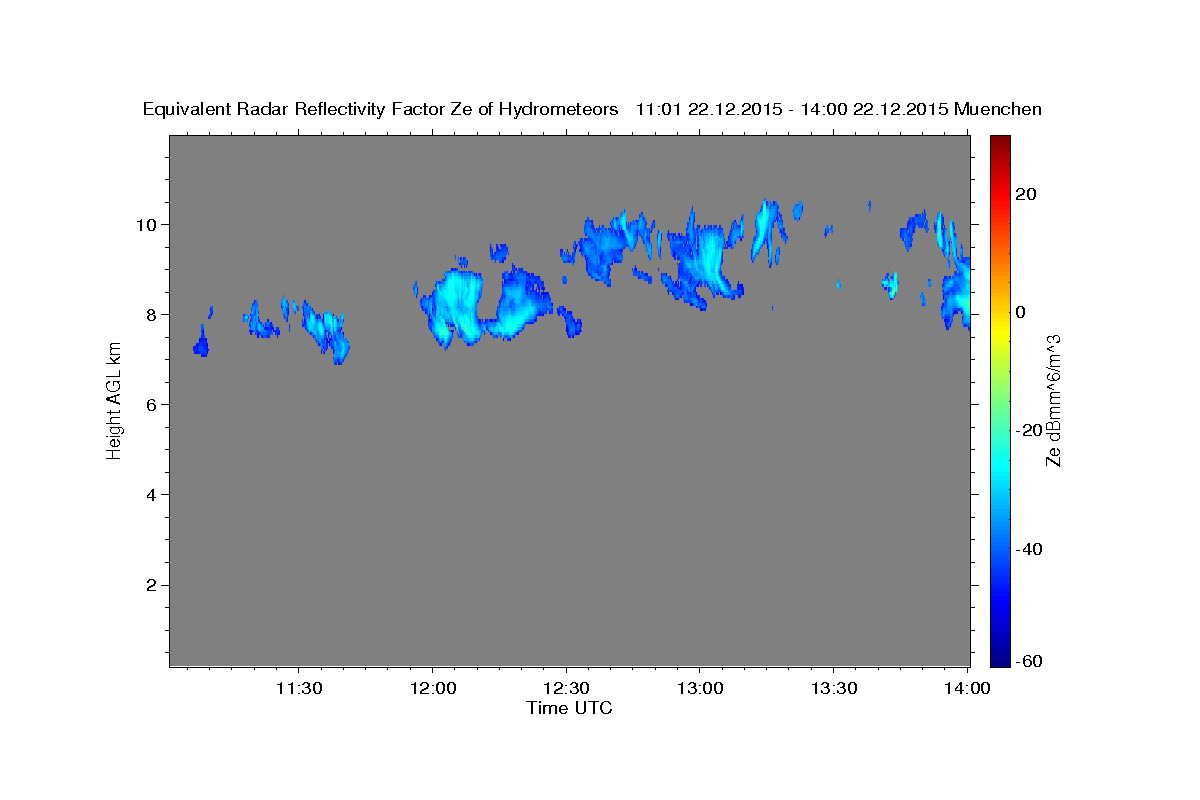
Task: Click the colorbar value 0
Action: tap(1021, 312)
